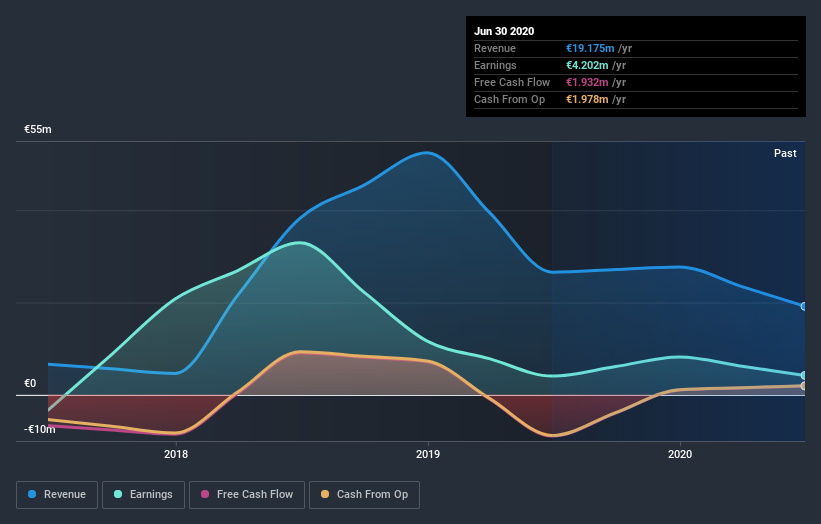821x524 pixels.
Task: Click the 2019 x-axis label
Action: click(x=428, y=454)
